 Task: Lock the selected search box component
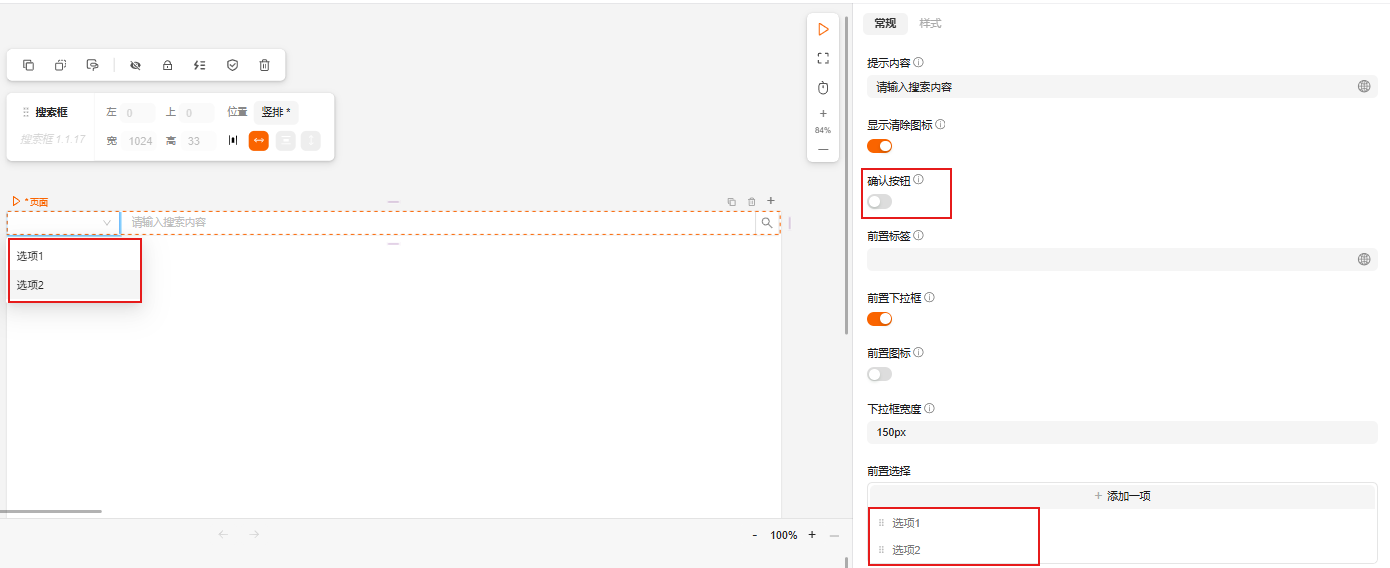167,65
